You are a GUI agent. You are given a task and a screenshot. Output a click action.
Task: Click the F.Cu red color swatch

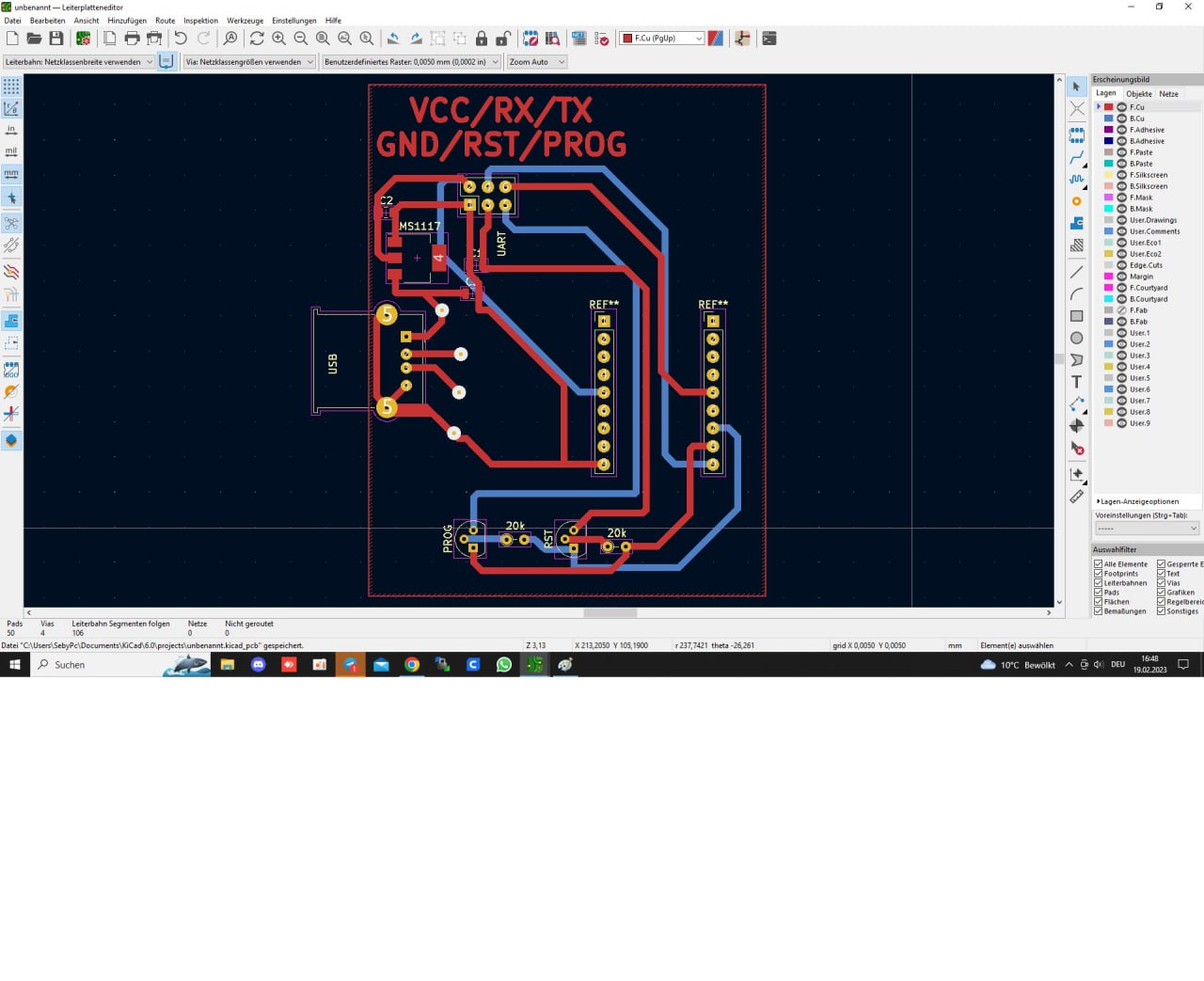tap(1109, 107)
